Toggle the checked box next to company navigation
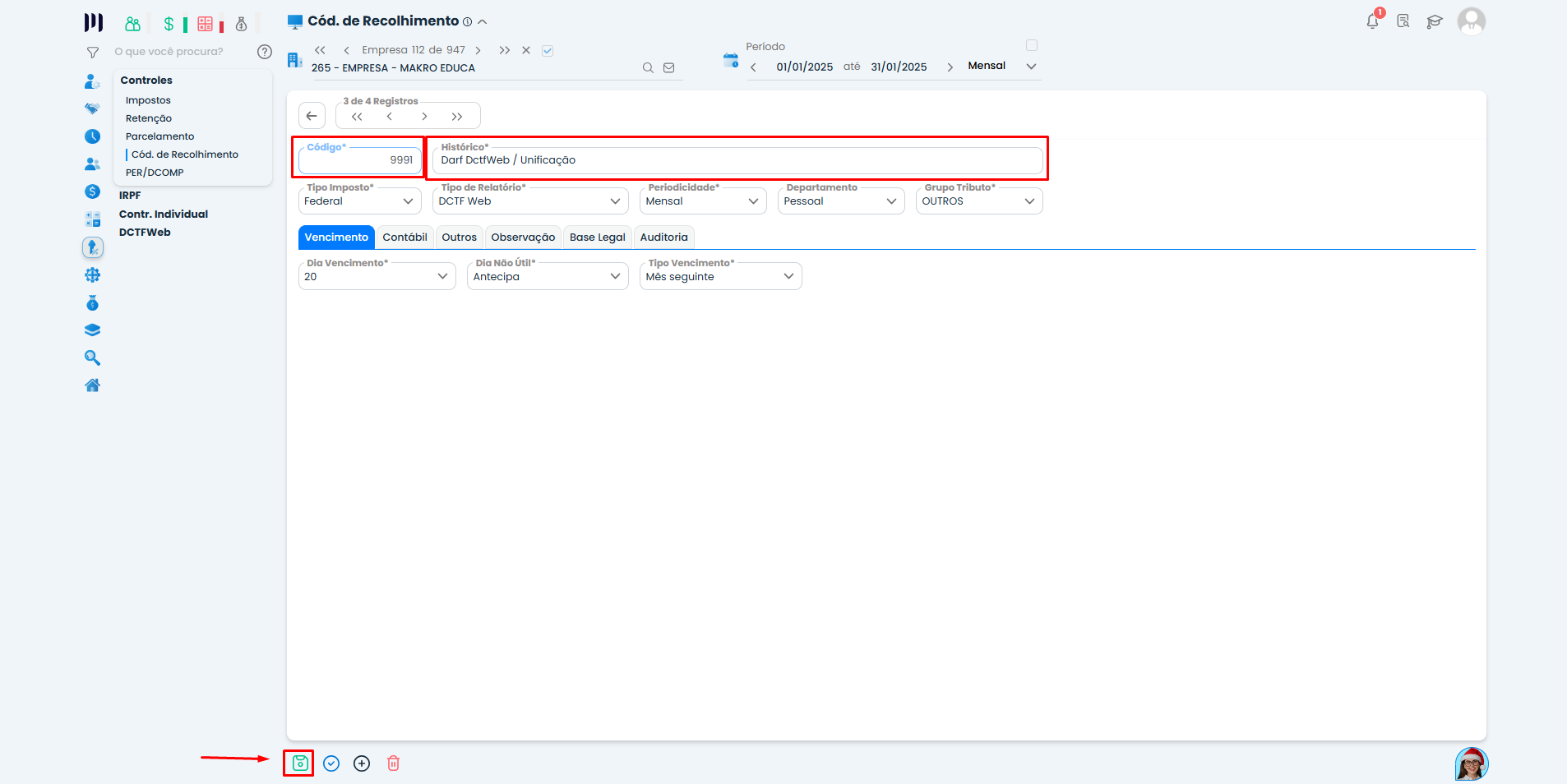Screen dimensions: 1567x784 point(548,51)
